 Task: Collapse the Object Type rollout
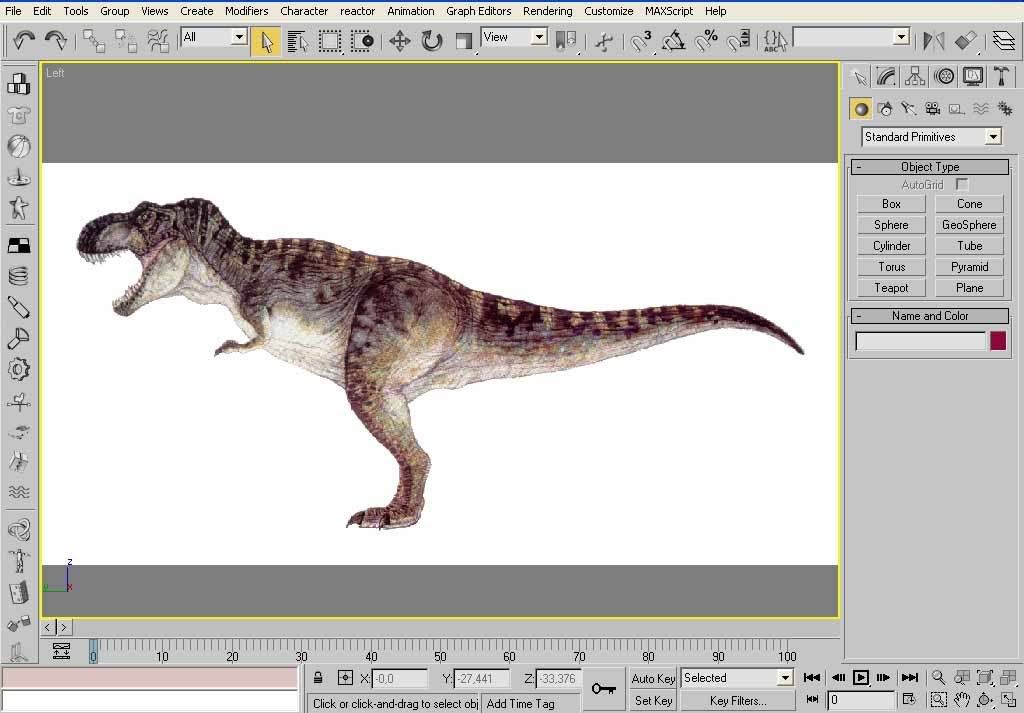coord(929,167)
